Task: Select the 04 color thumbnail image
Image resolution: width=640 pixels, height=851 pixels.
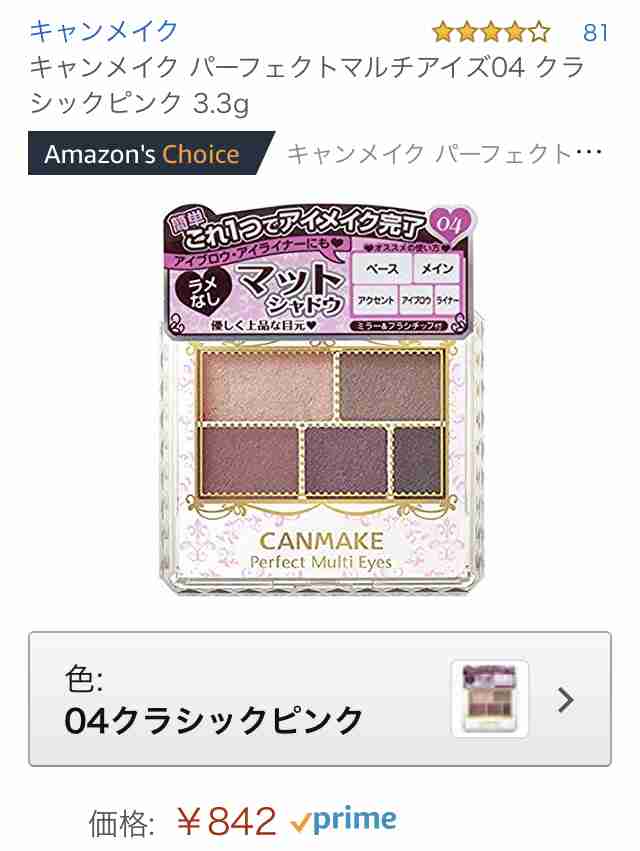Action: tap(490, 699)
